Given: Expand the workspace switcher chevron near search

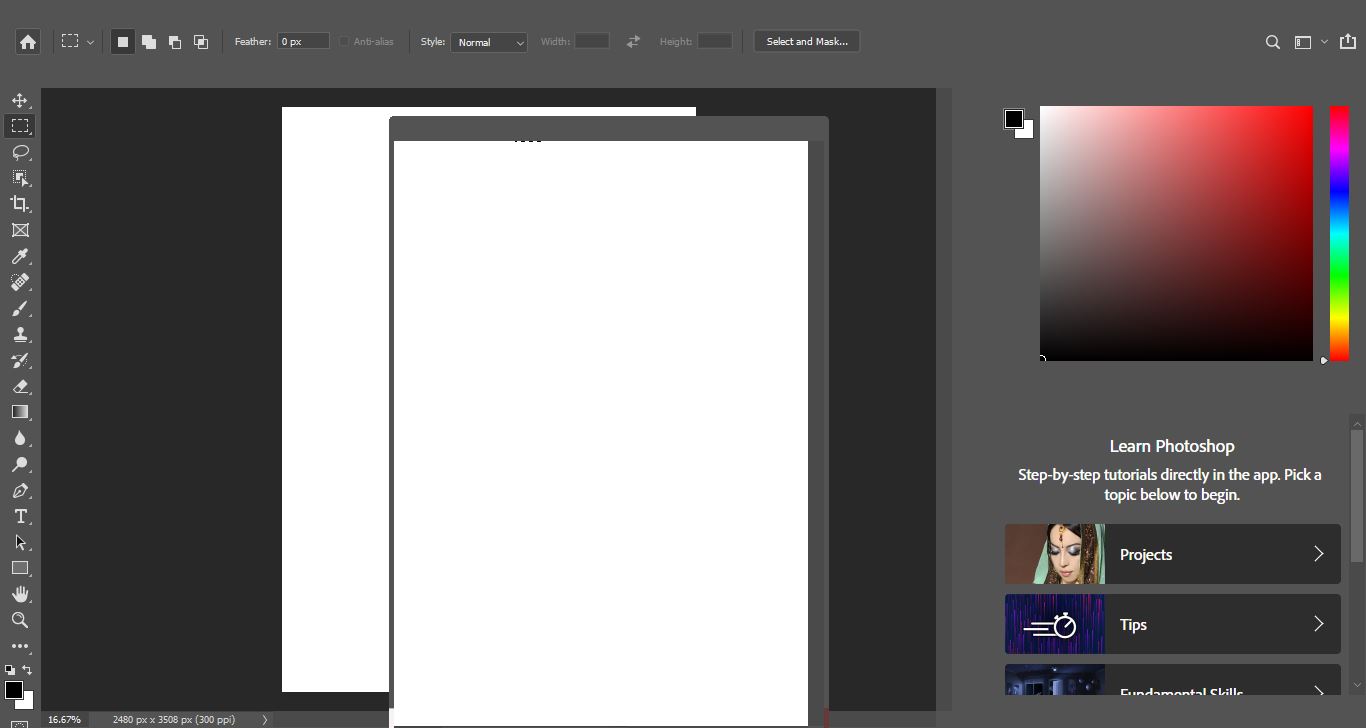Looking at the screenshot, I should (1324, 42).
